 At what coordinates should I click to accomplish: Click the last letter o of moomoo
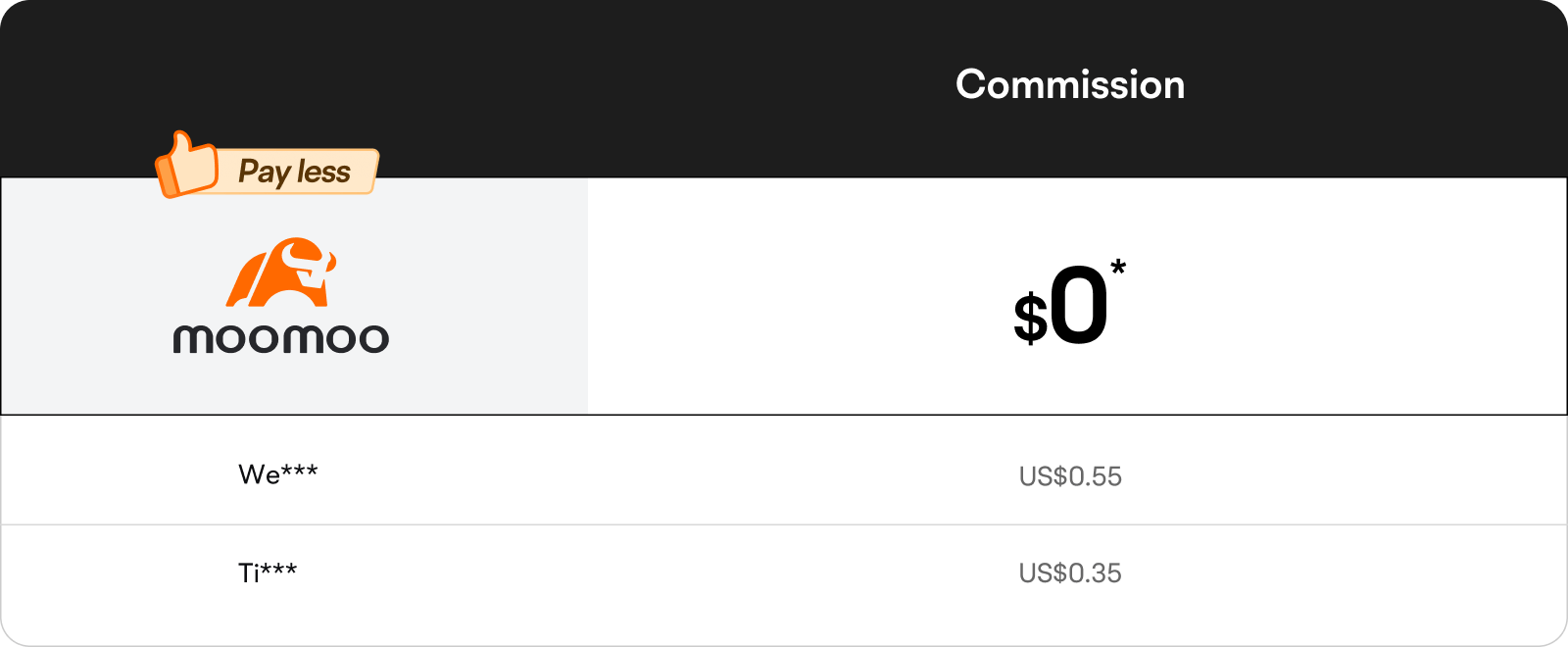(372, 339)
